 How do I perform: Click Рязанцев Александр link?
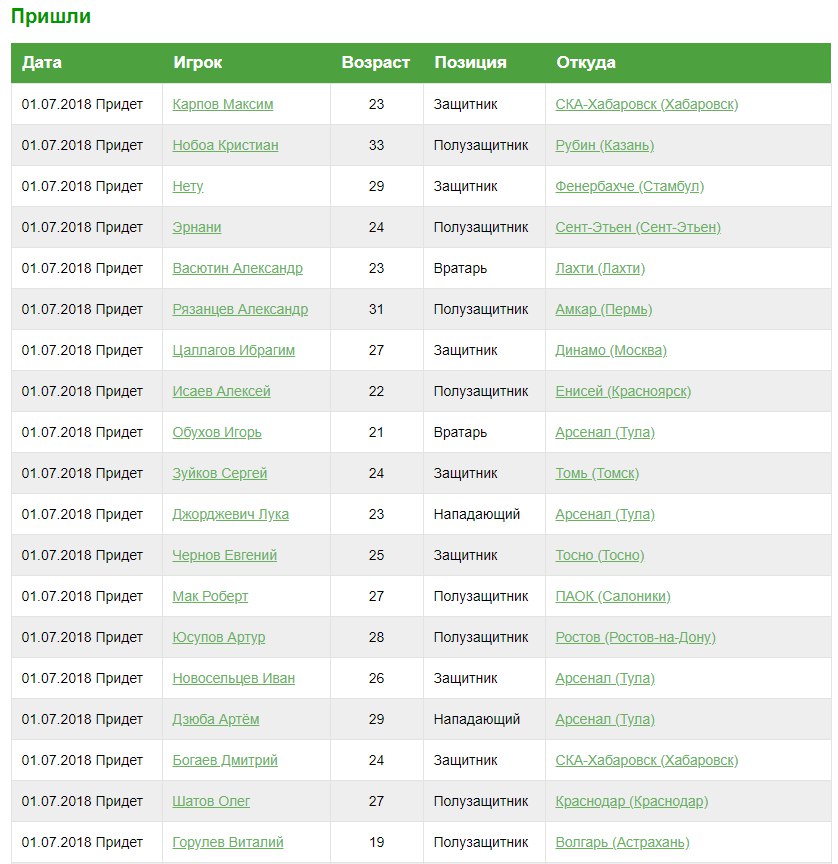pos(240,309)
